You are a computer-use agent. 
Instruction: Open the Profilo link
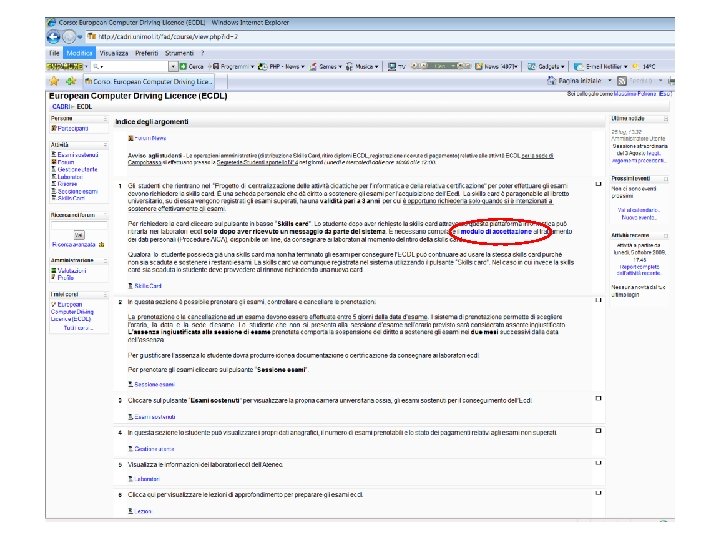pos(65,278)
